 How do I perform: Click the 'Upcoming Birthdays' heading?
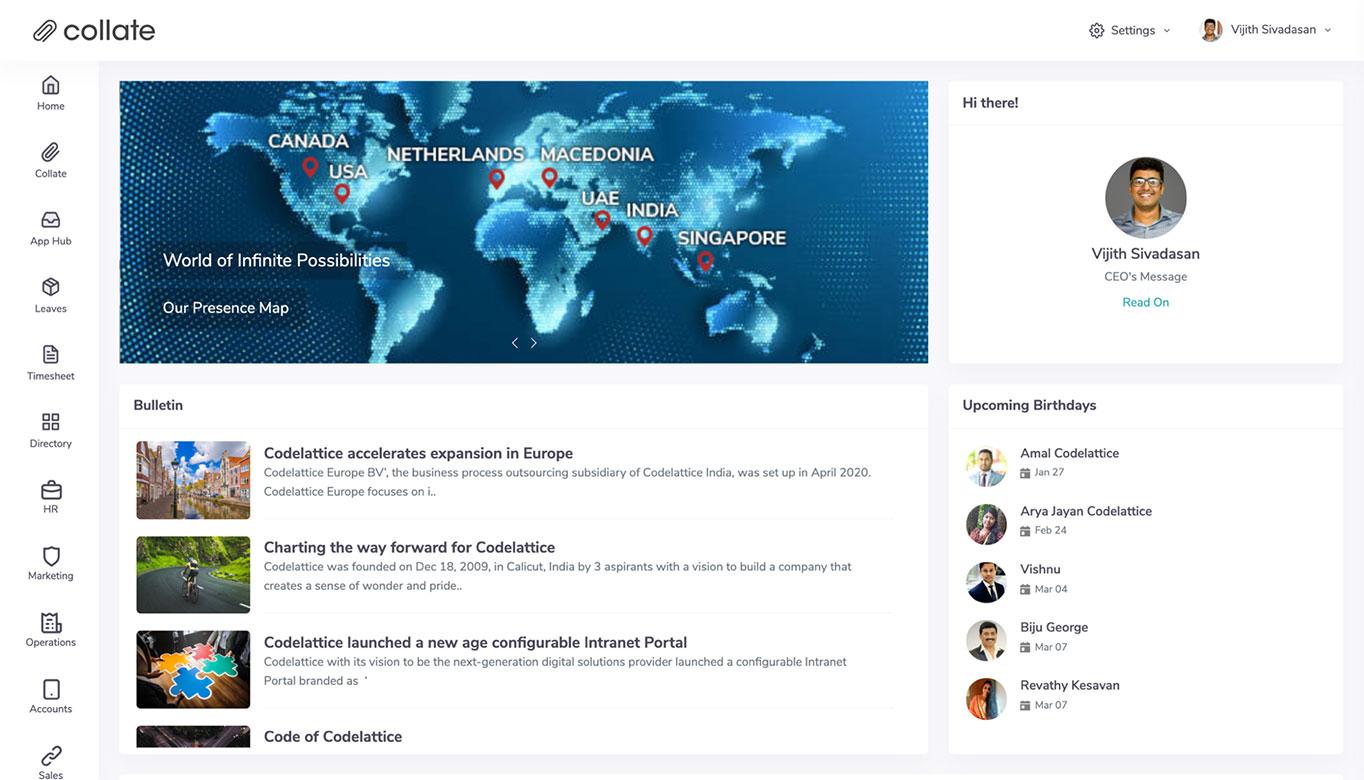[1029, 405]
